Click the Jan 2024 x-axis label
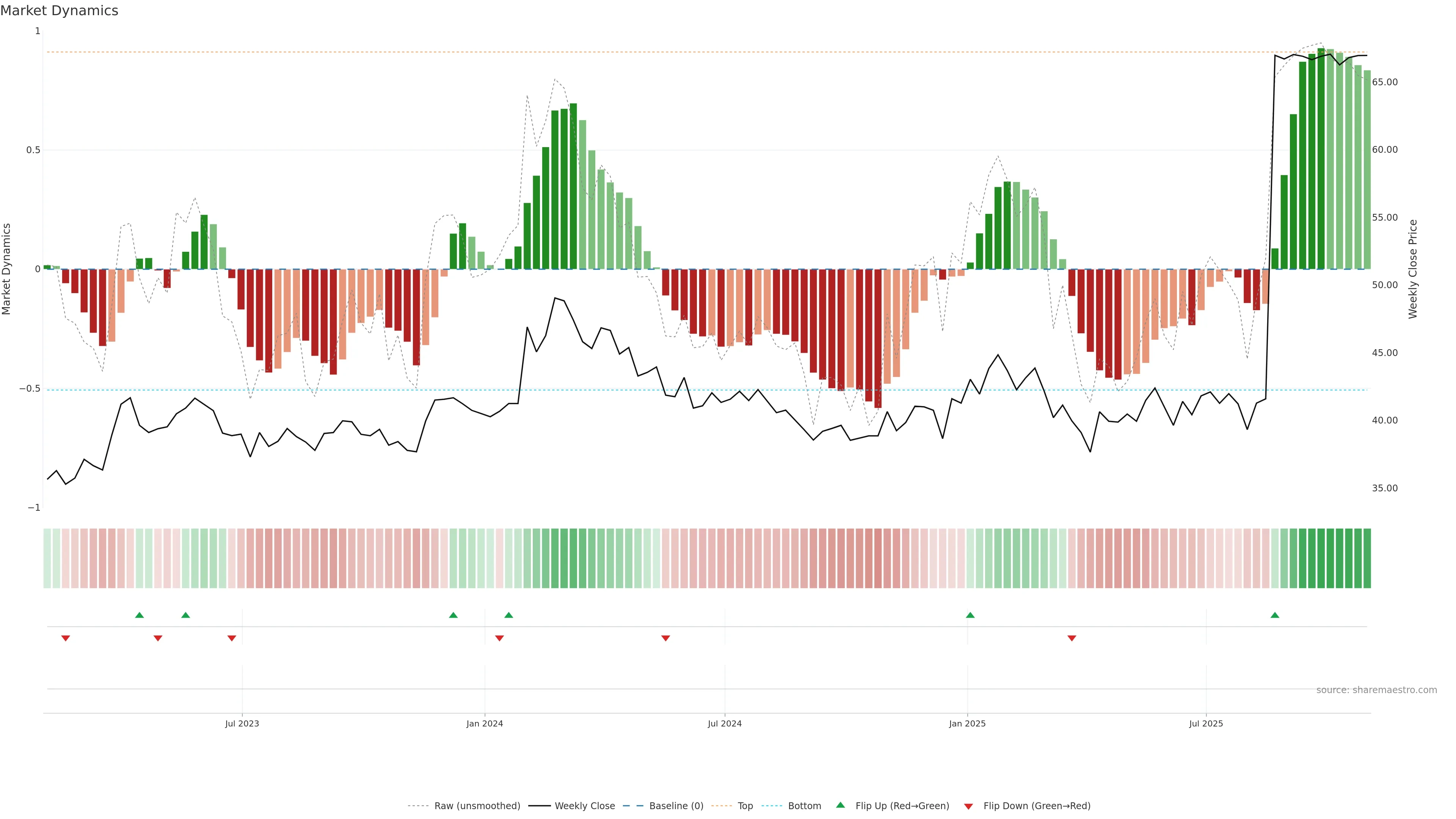The image size is (1456, 819). point(485,723)
